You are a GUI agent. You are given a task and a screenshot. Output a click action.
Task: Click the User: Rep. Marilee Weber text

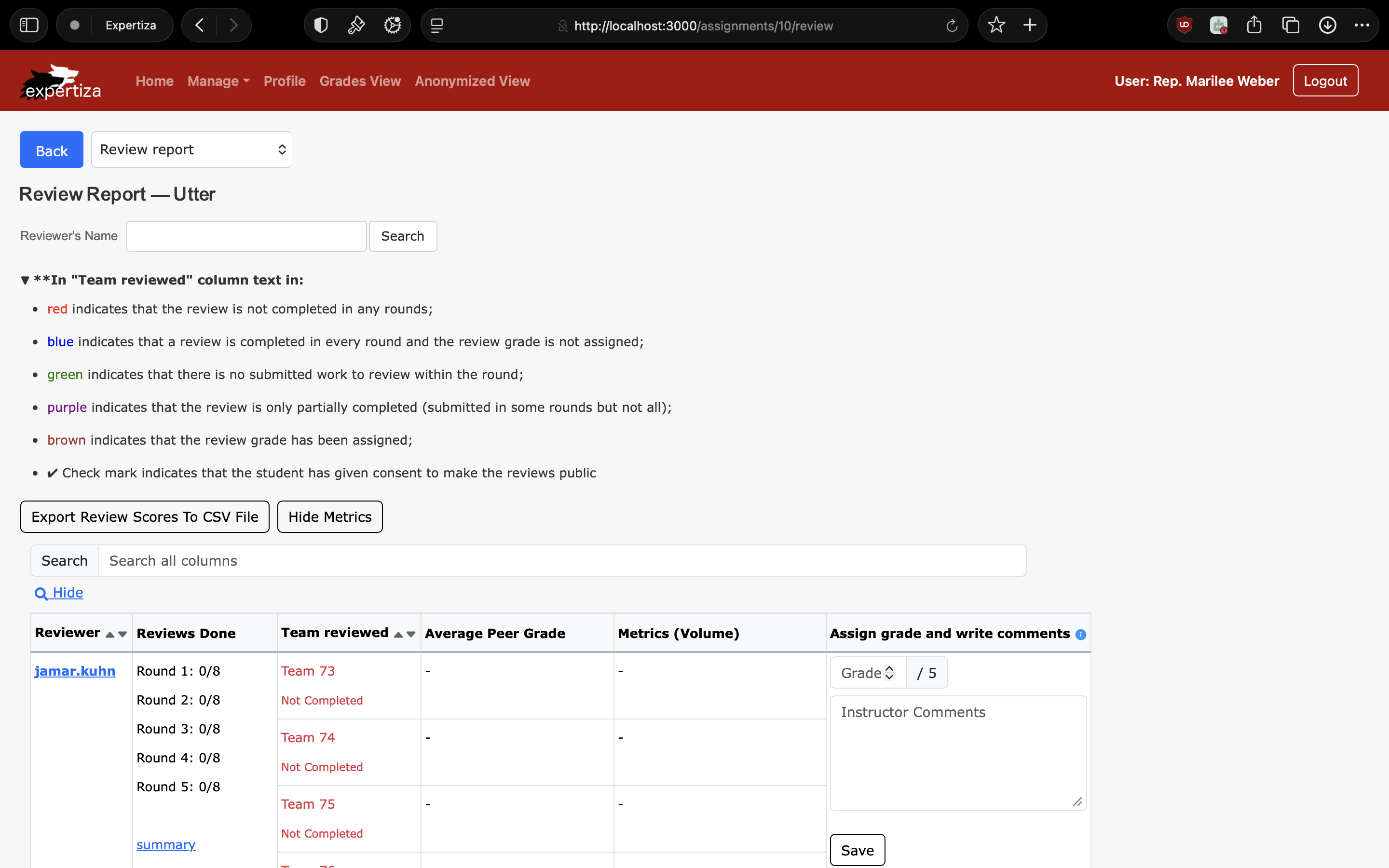coord(1197,81)
